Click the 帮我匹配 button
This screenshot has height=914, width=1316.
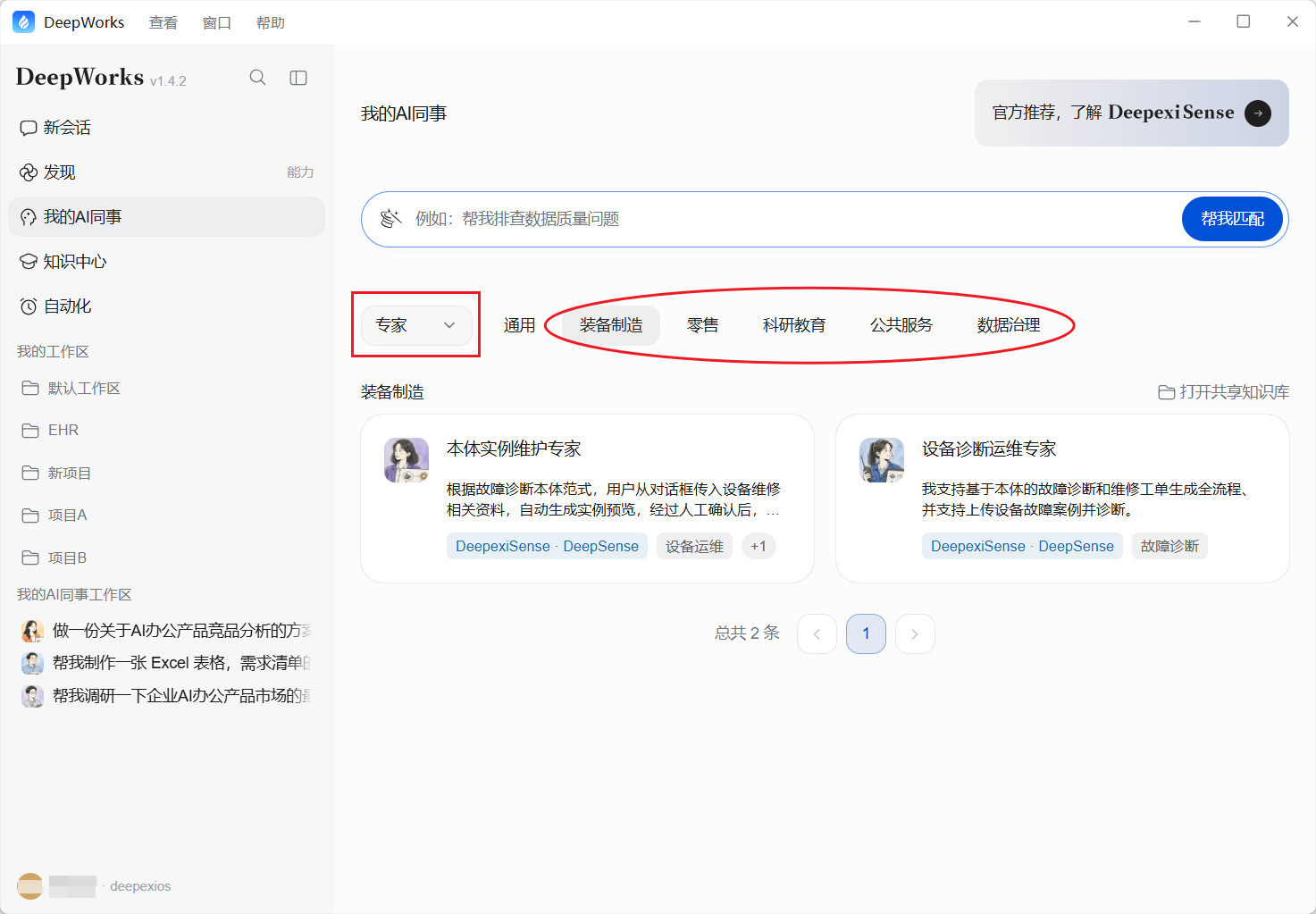click(x=1232, y=219)
